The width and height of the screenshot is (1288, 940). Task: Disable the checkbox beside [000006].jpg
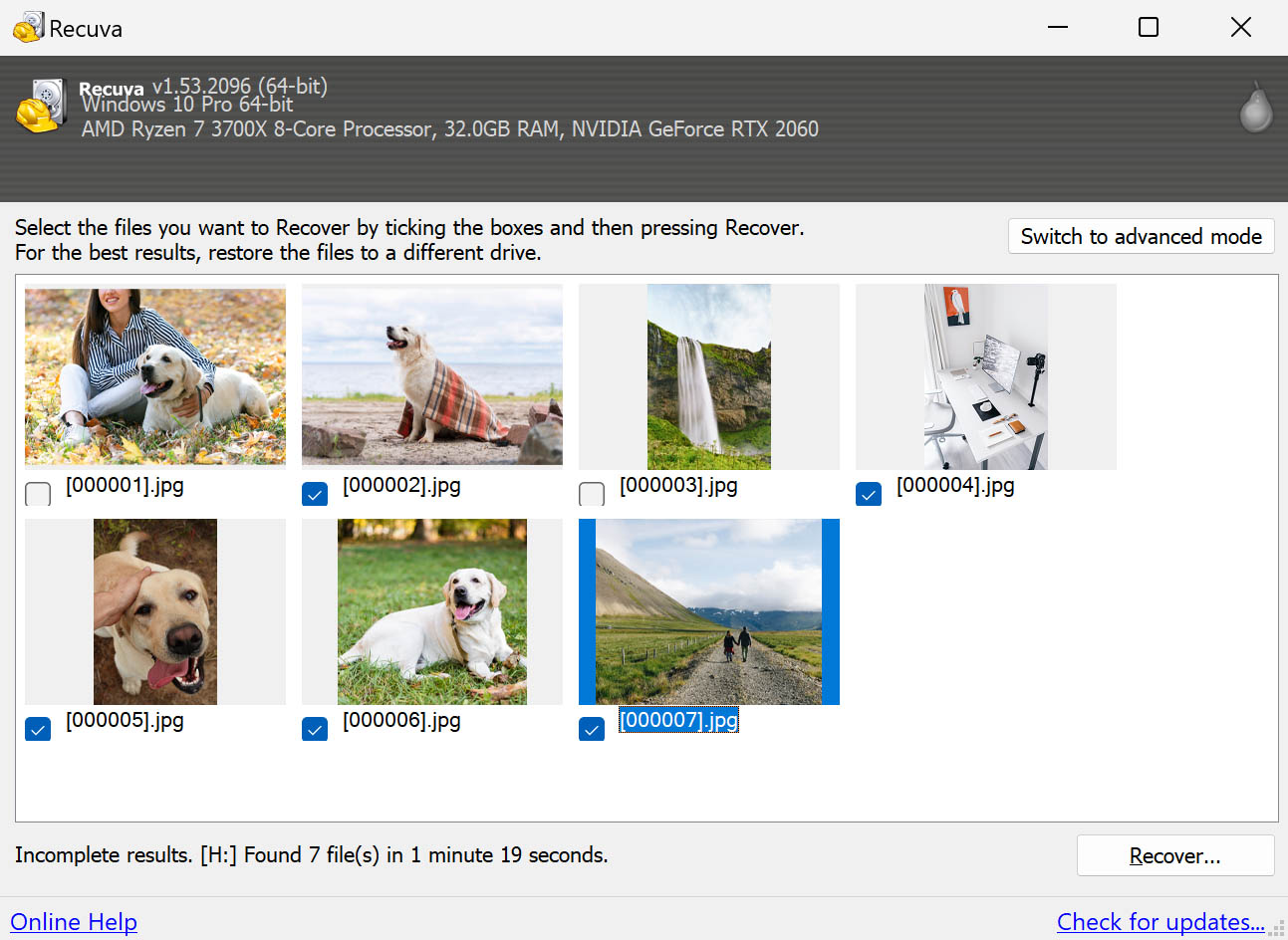(x=314, y=728)
